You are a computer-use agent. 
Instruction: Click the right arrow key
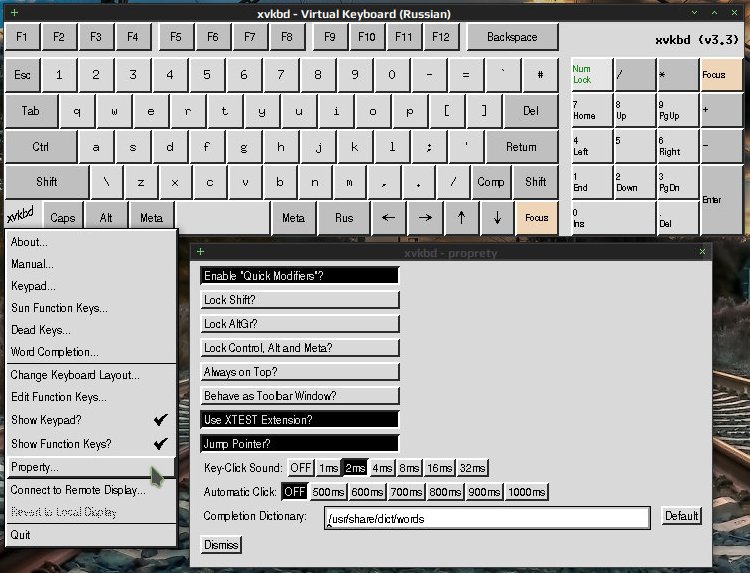(425, 218)
